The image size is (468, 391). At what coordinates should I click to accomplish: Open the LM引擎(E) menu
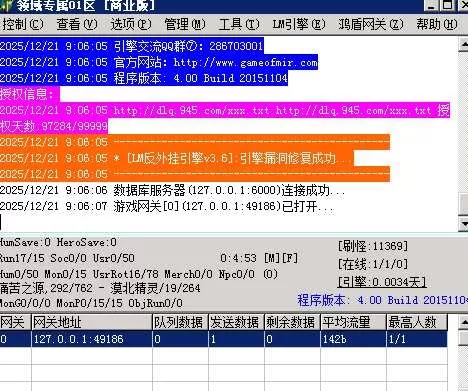(299, 24)
